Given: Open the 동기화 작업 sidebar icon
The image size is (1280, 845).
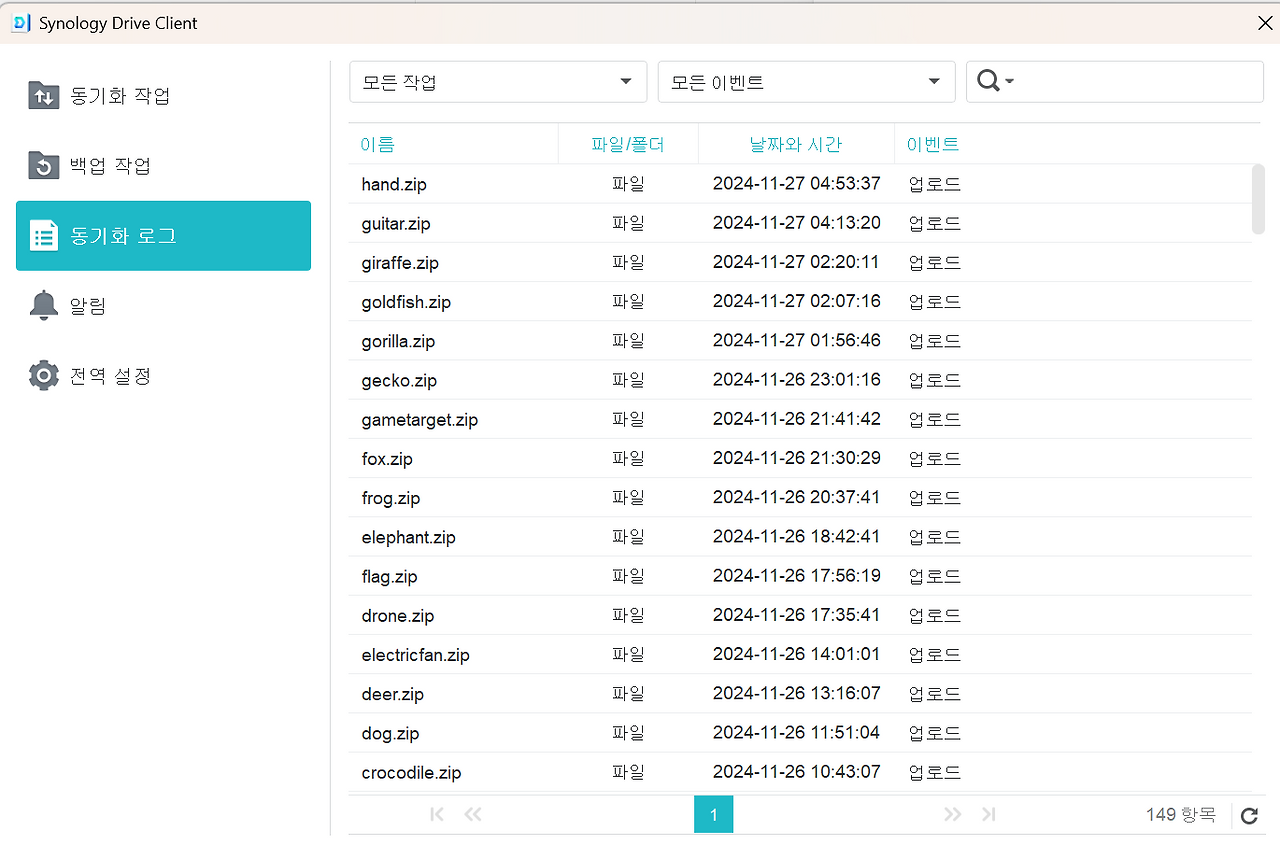Looking at the screenshot, I should 44,96.
